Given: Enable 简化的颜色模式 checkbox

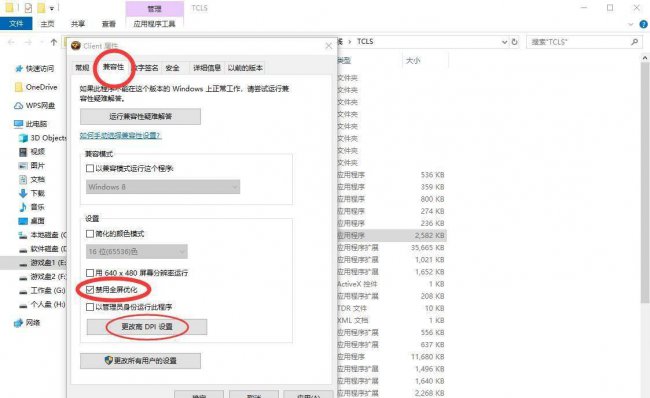Looking at the screenshot, I should (90, 234).
